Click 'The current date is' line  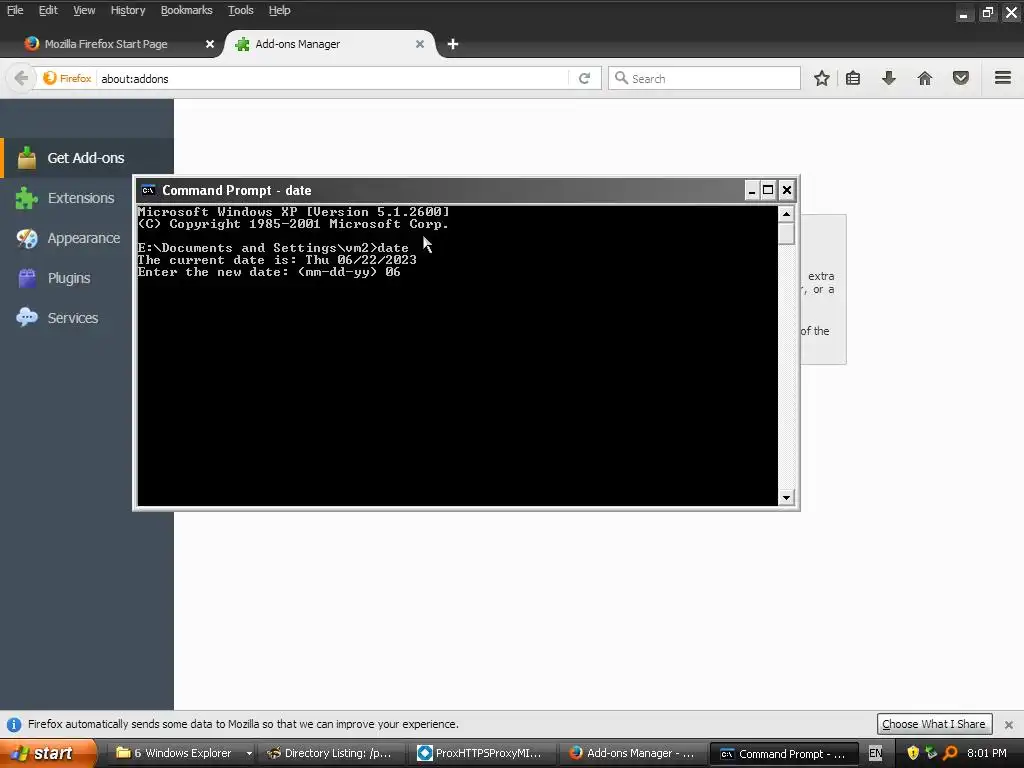coord(277,260)
